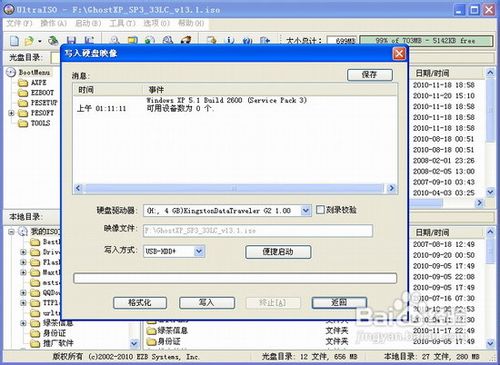Click the message log scroll right arrow
The image size is (500, 365).
(x=392, y=188)
